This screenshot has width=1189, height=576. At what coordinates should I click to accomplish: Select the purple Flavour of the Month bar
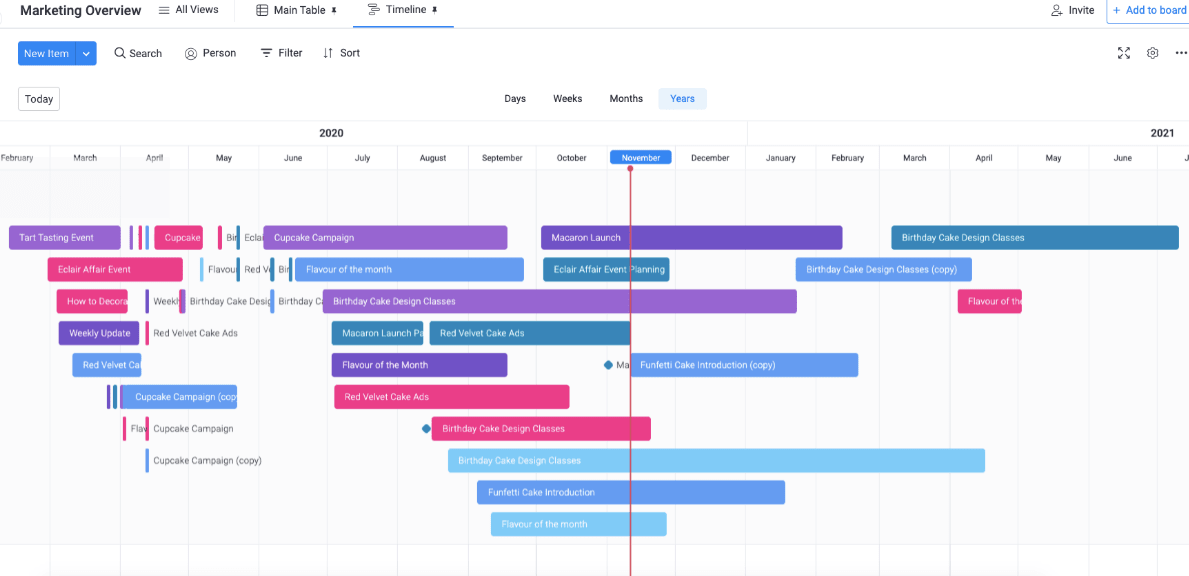point(419,365)
